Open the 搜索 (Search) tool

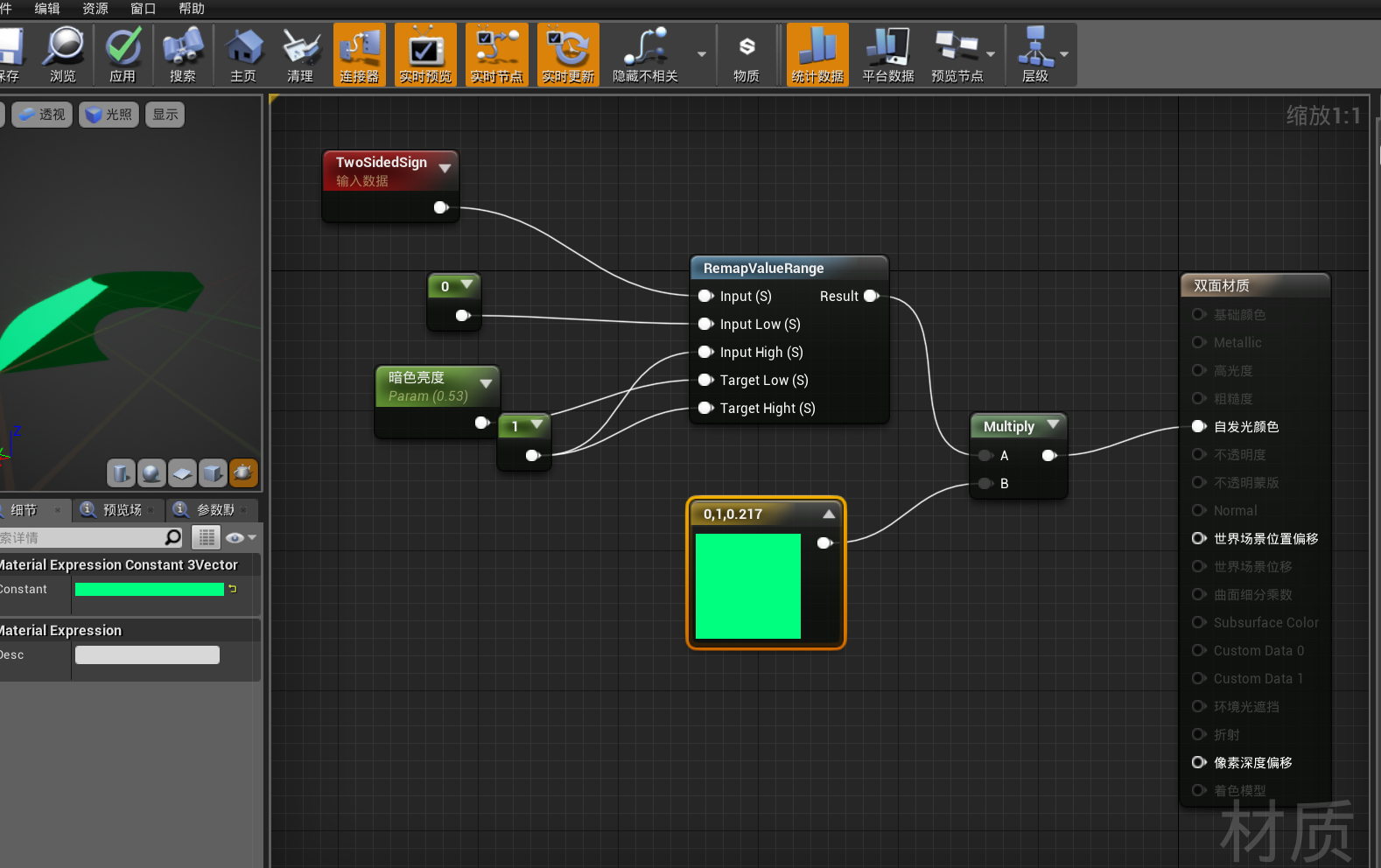(183, 54)
